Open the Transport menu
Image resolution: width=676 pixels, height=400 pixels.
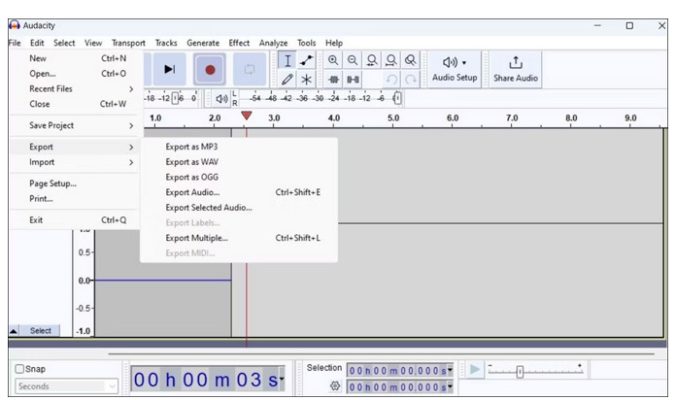coord(128,43)
